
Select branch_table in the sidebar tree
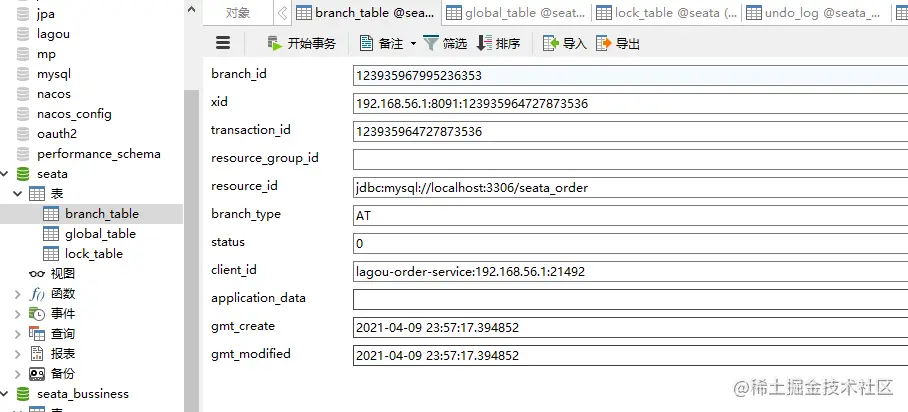pyautogui.click(x=102, y=214)
